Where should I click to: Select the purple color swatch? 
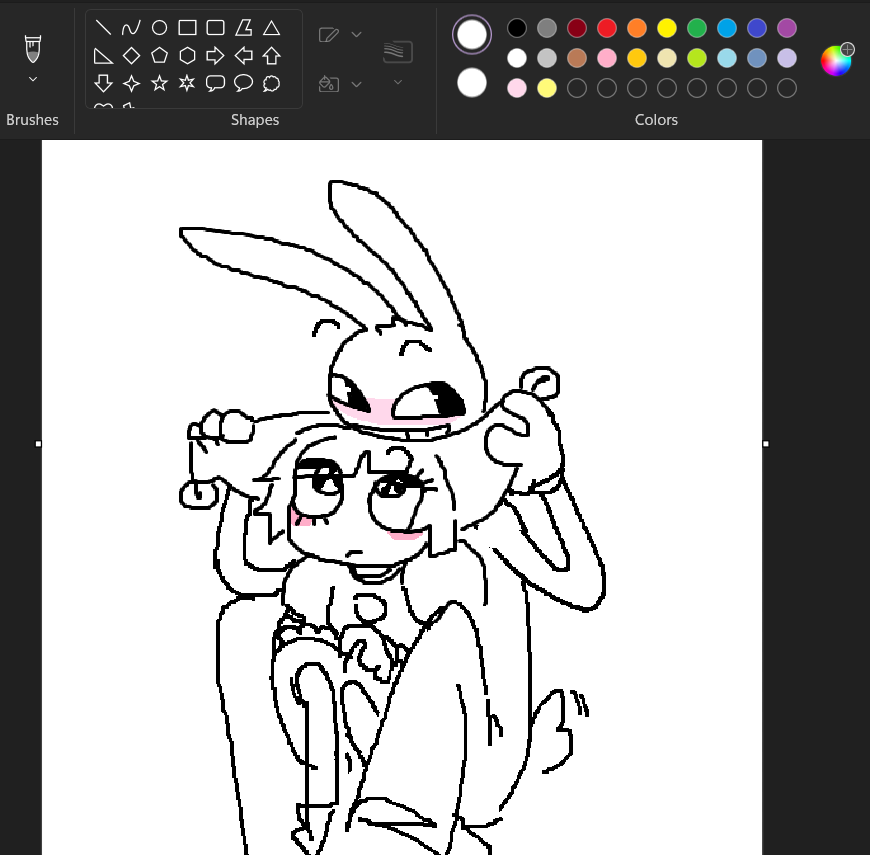787,28
